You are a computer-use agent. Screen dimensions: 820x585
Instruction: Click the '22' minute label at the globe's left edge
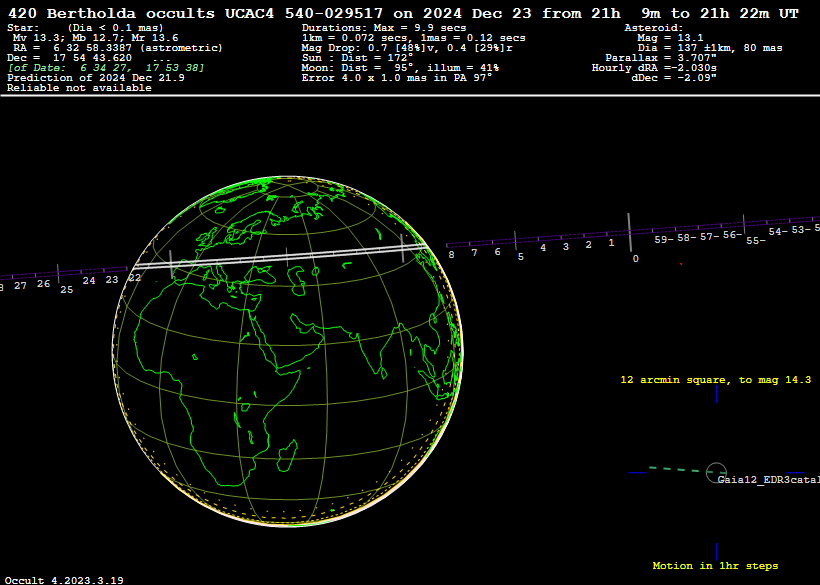coord(134,278)
